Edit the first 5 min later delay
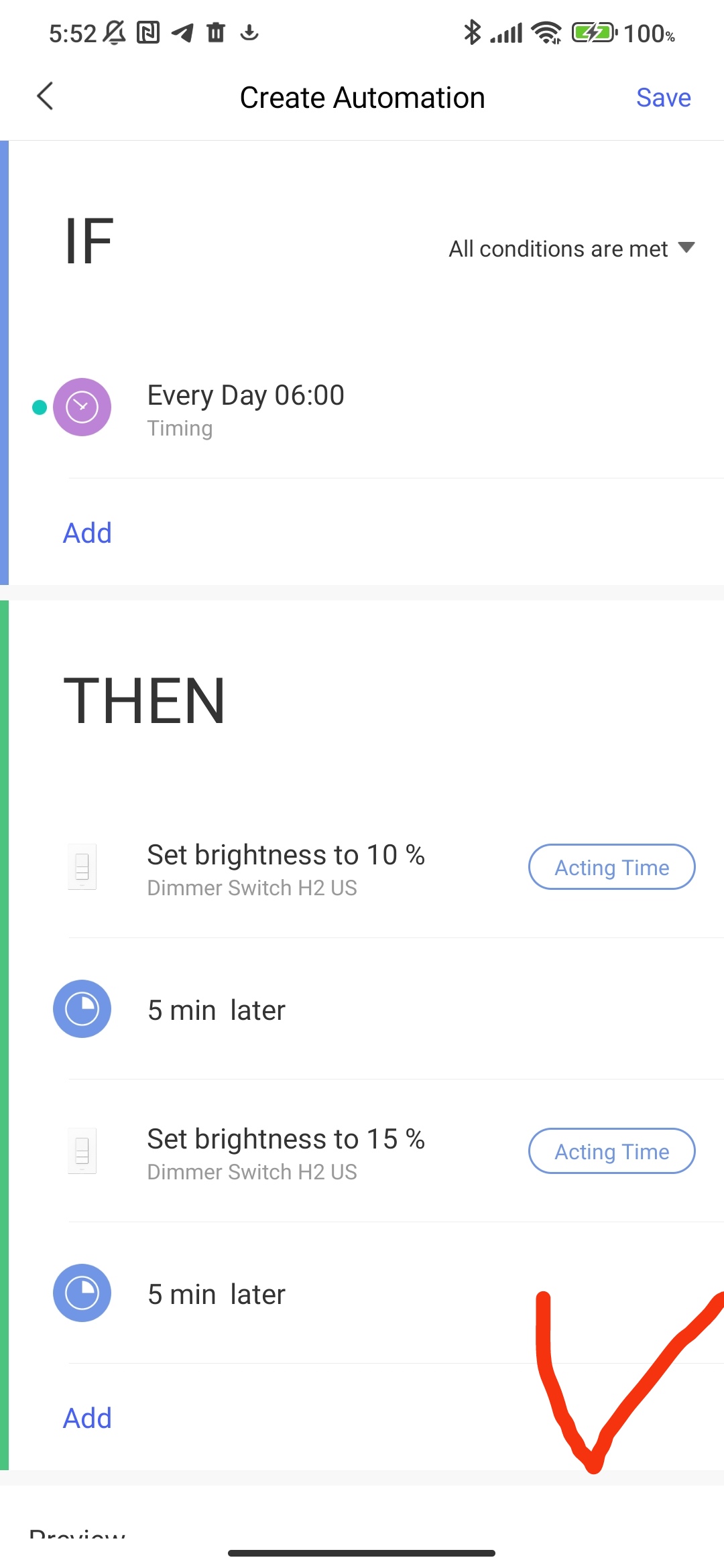 (x=217, y=1010)
